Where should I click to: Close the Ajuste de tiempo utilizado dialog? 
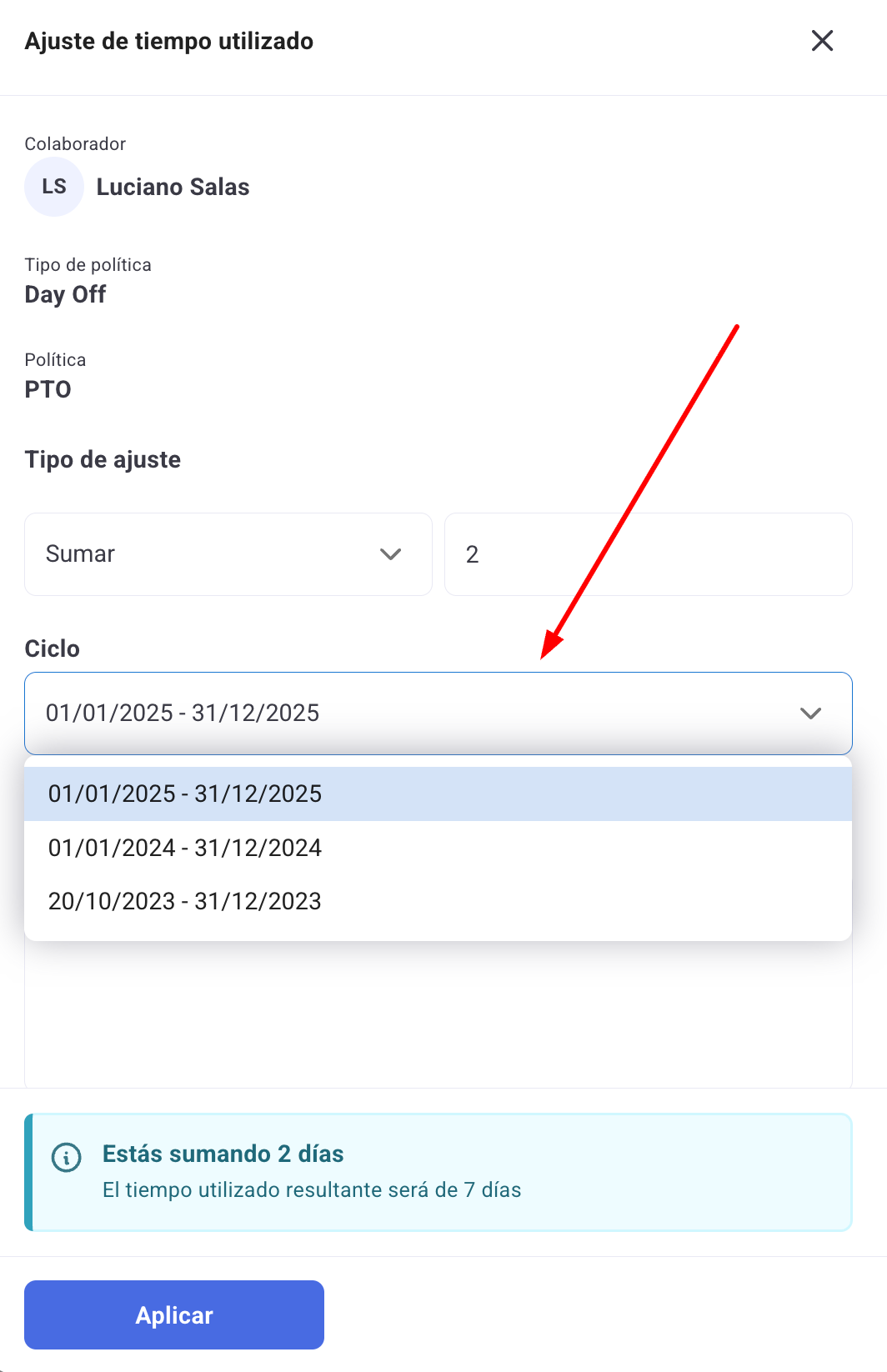822,41
